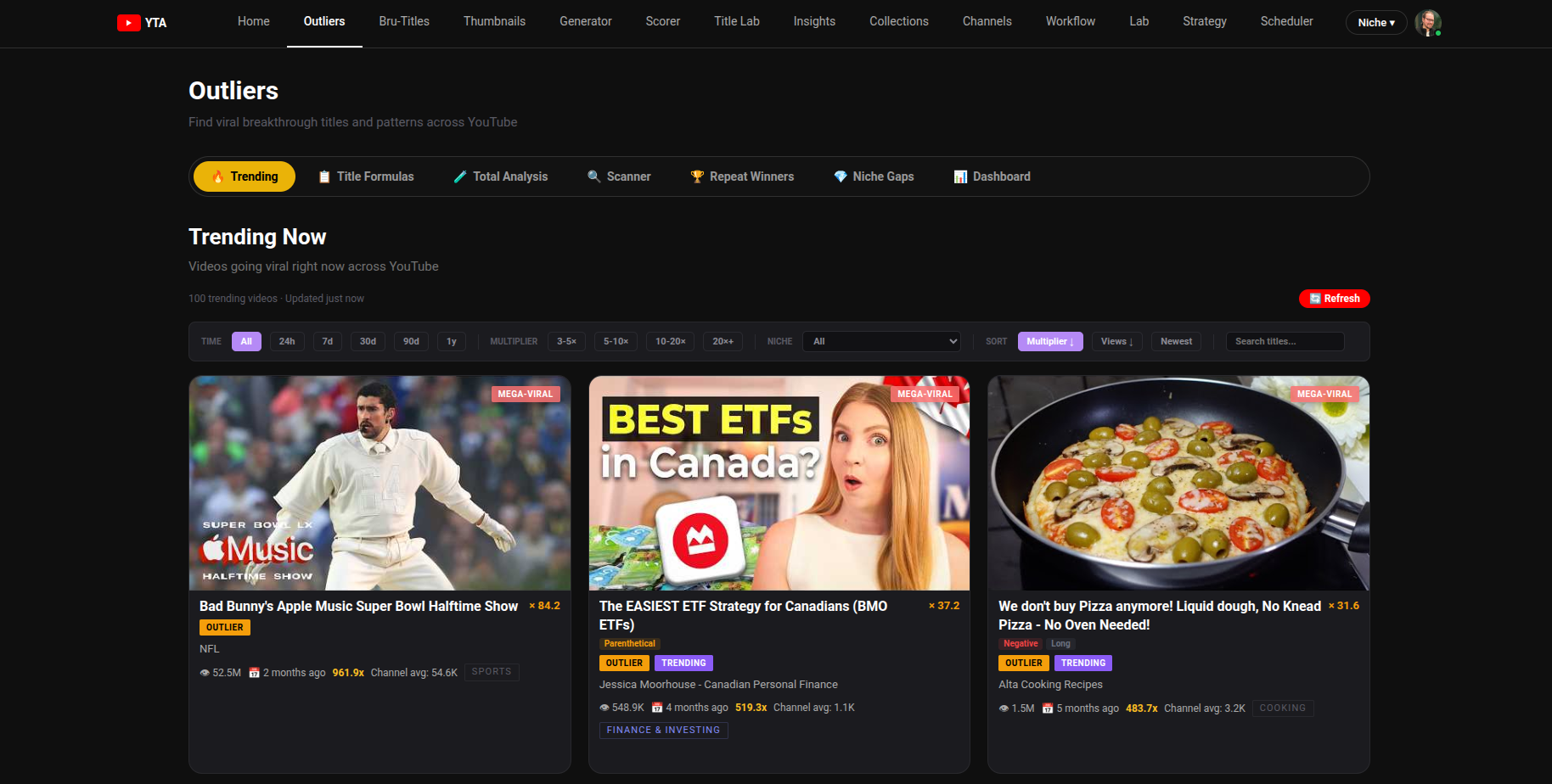Open Niche Gaps via the diamond icon

coord(840,176)
